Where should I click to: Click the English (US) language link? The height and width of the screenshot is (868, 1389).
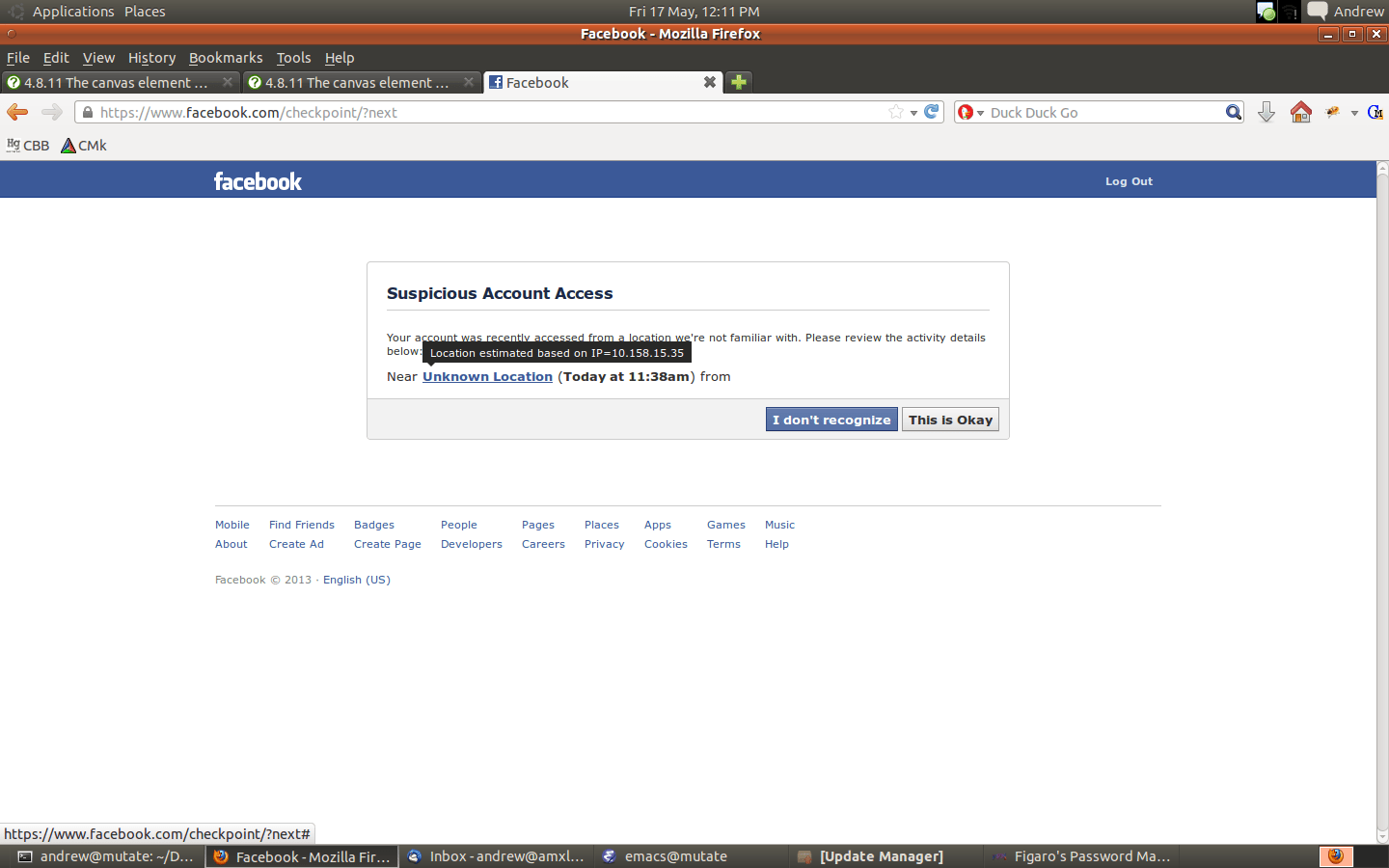(357, 580)
